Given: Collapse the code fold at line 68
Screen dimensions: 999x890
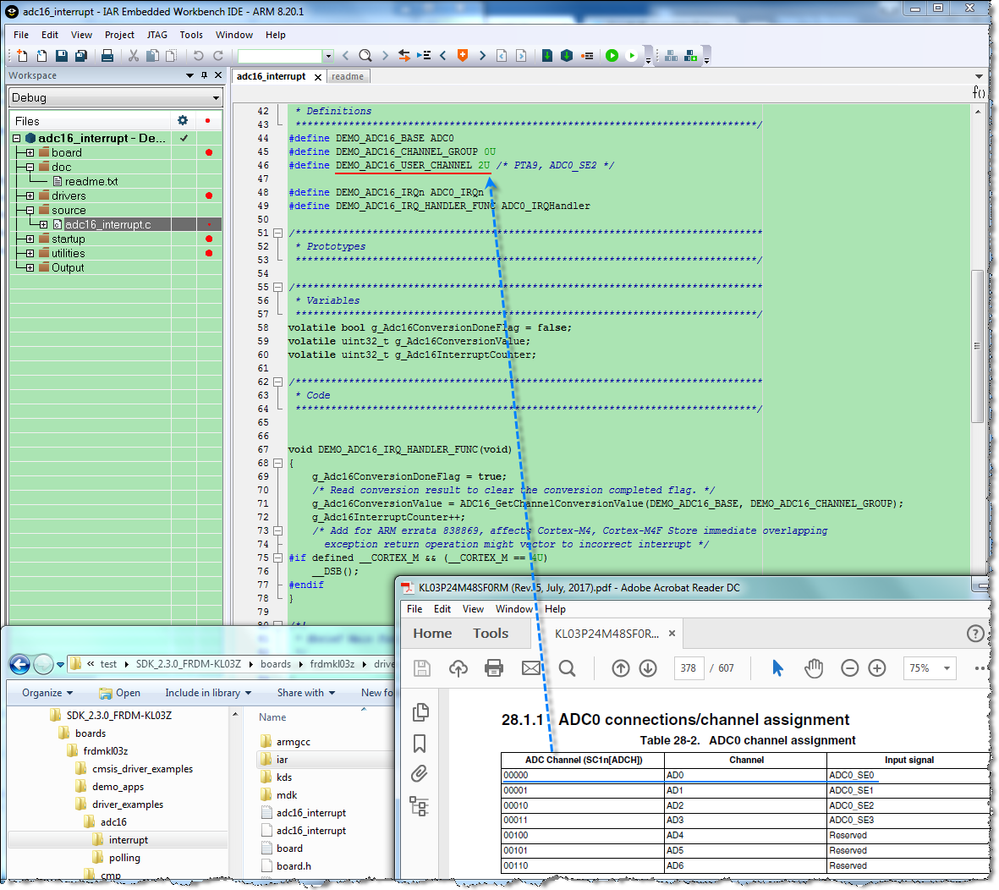Looking at the screenshot, I should (x=278, y=463).
